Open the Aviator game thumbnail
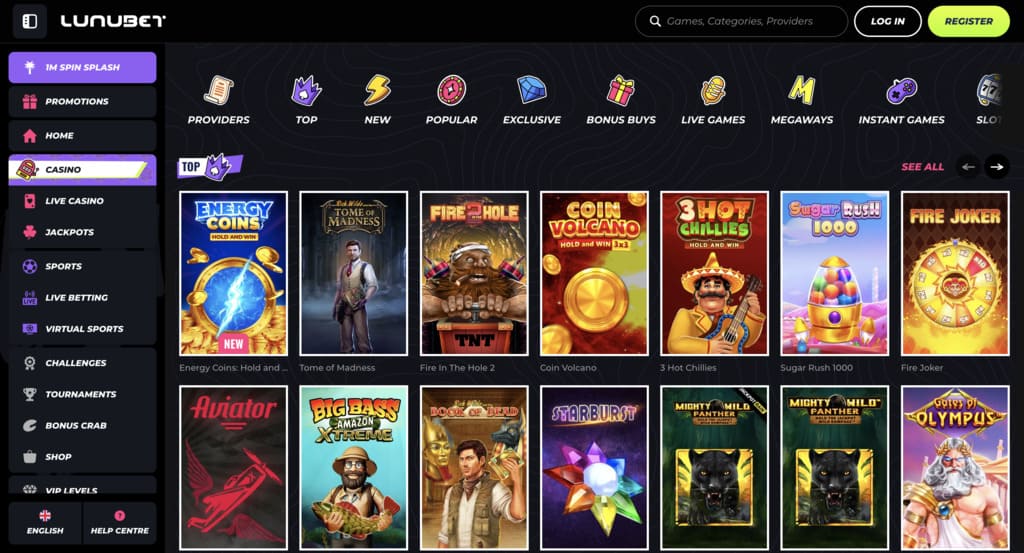1024x553 pixels. [233, 467]
